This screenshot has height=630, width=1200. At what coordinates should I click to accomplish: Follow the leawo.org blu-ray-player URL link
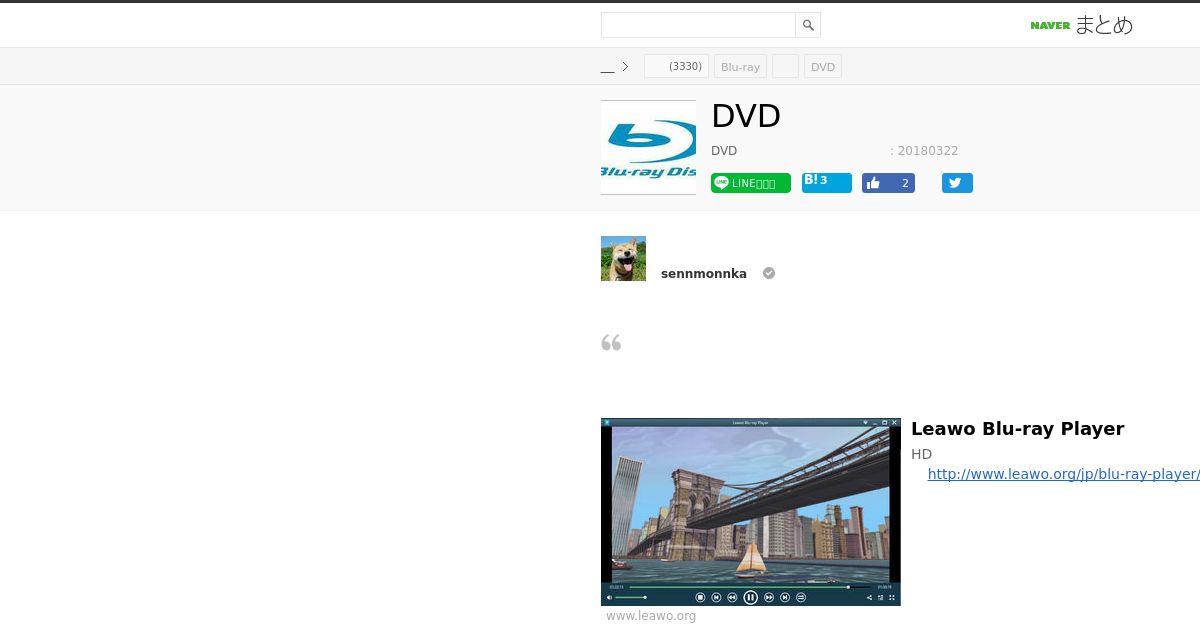[x=1063, y=474]
